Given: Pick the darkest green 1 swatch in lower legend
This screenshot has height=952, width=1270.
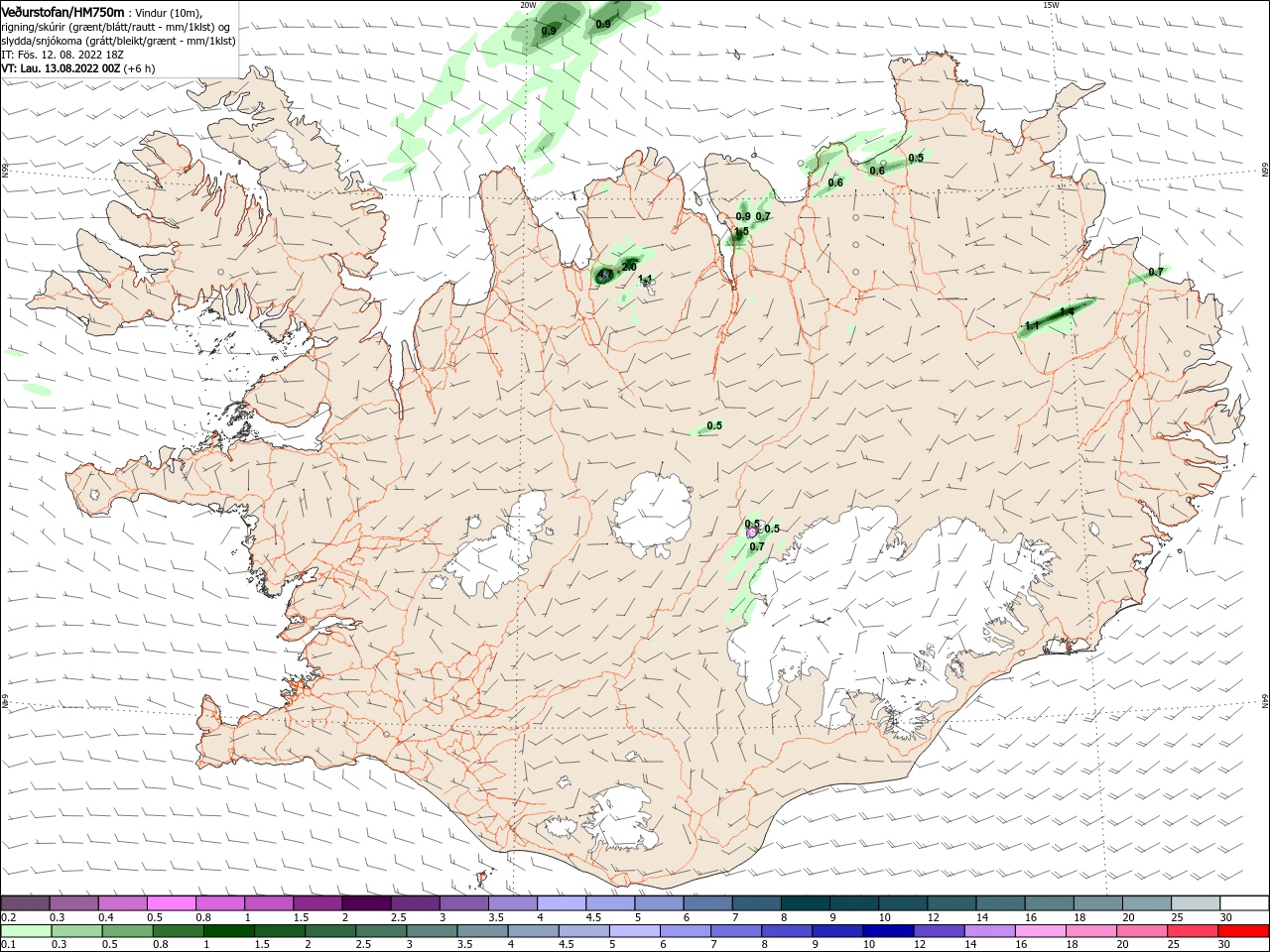Looking at the screenshot, I should click(x=228, y=931).
